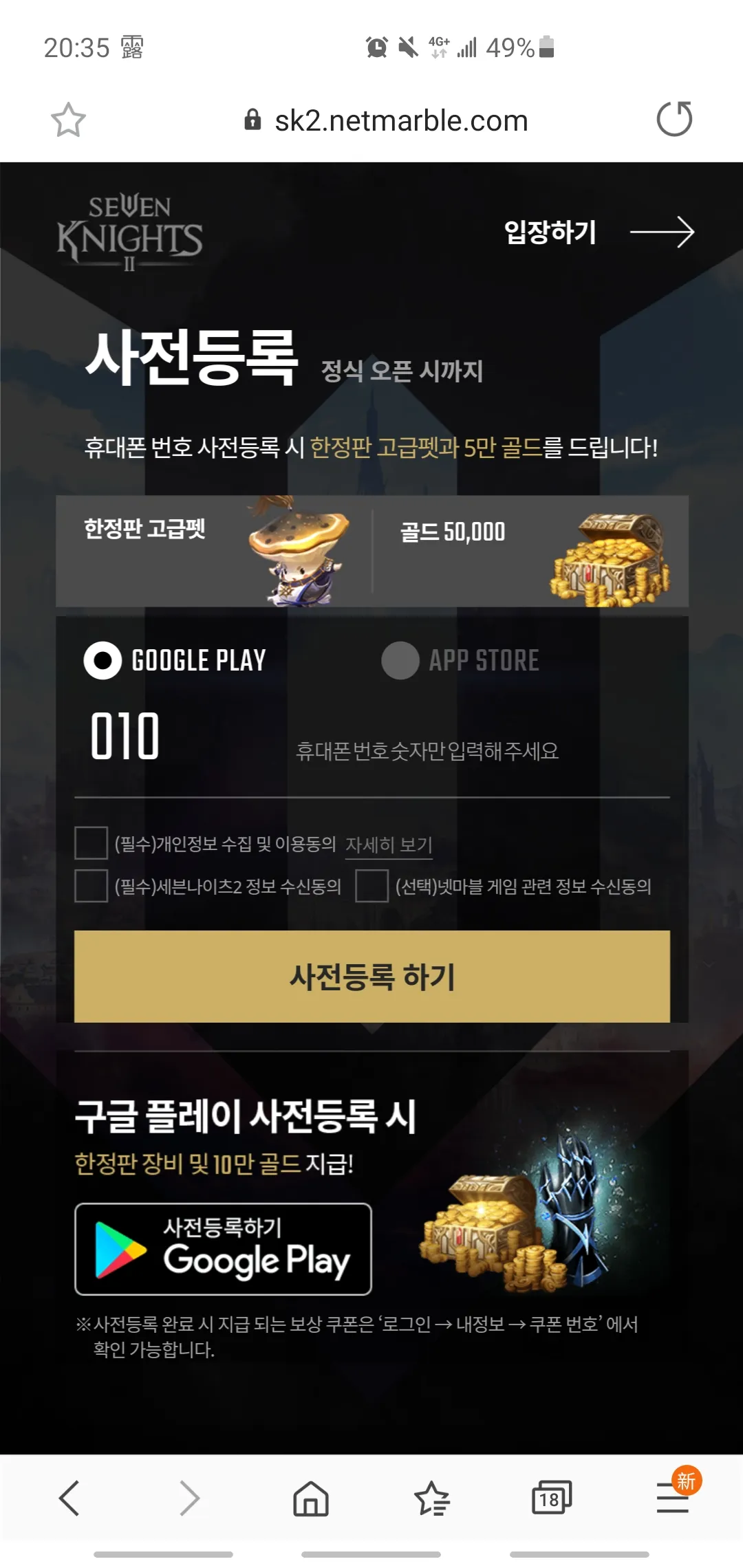
Task: Click the 사전등록 하기 button
Action: [x=372, y=977]
